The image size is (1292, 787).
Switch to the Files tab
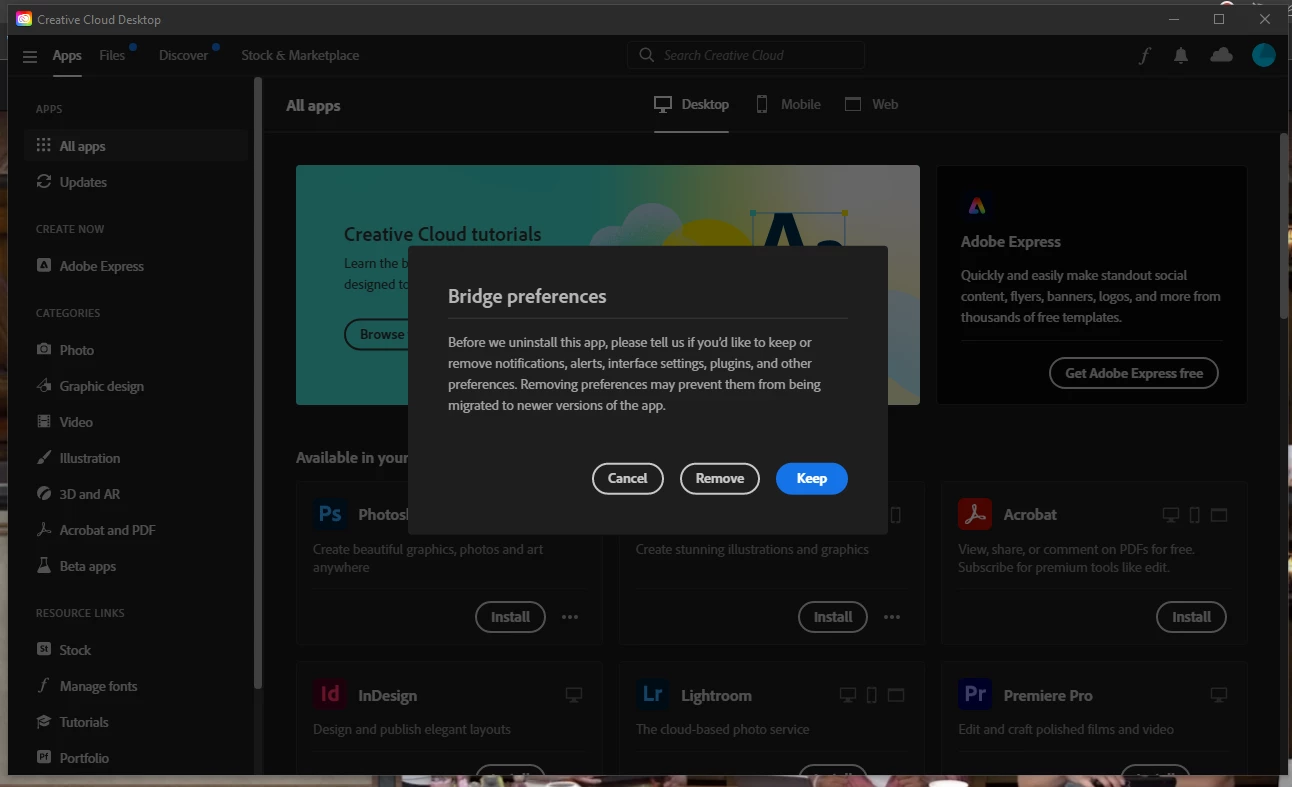[112, 55]
